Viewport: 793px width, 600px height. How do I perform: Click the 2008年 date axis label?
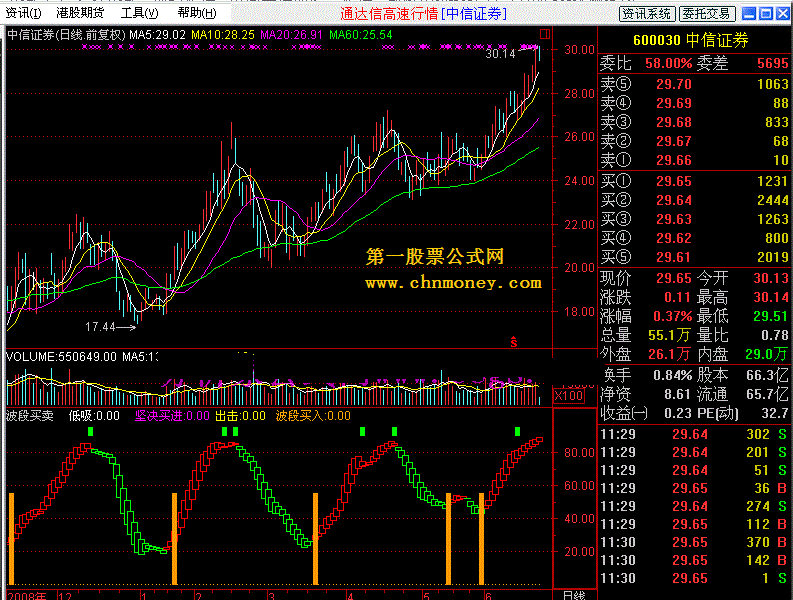(26, 595)
